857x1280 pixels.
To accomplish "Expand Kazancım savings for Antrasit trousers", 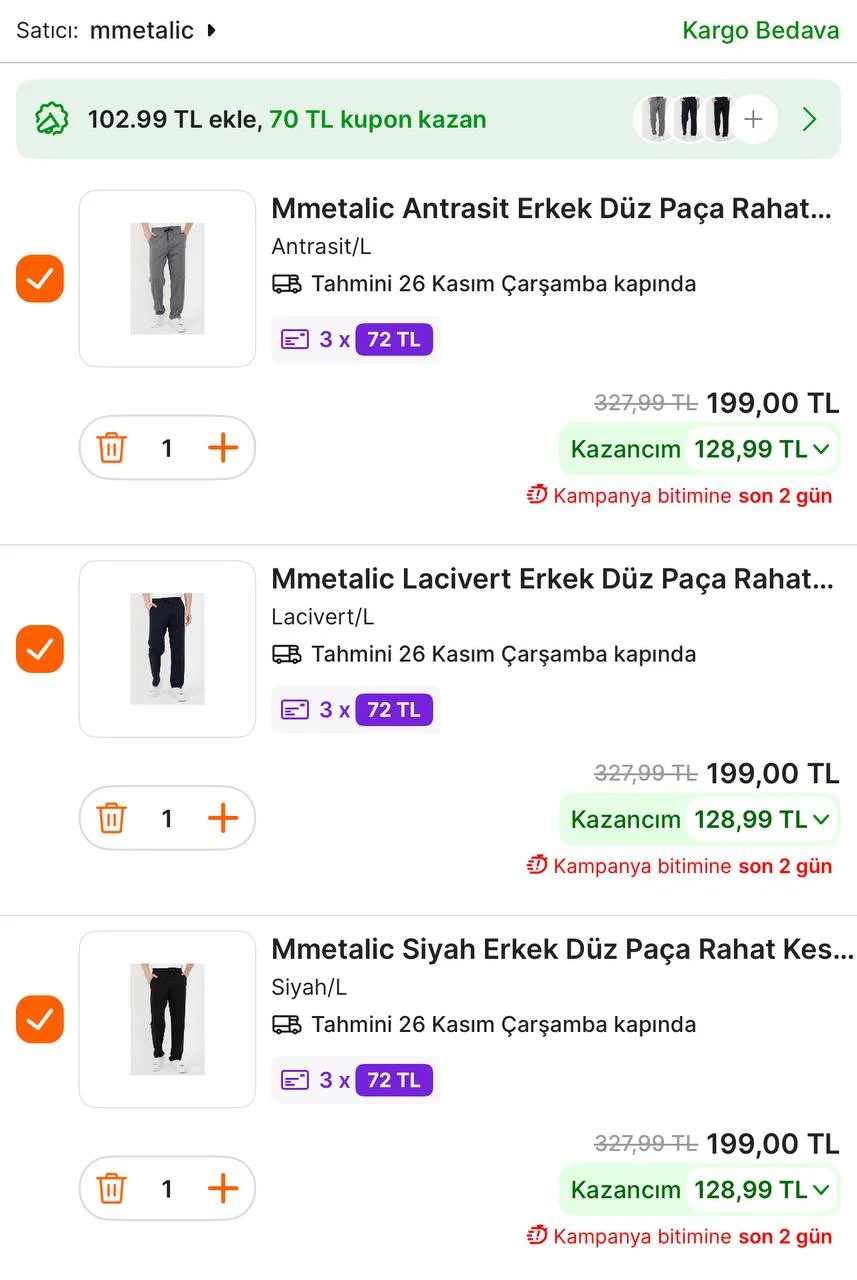I will 820,449.
